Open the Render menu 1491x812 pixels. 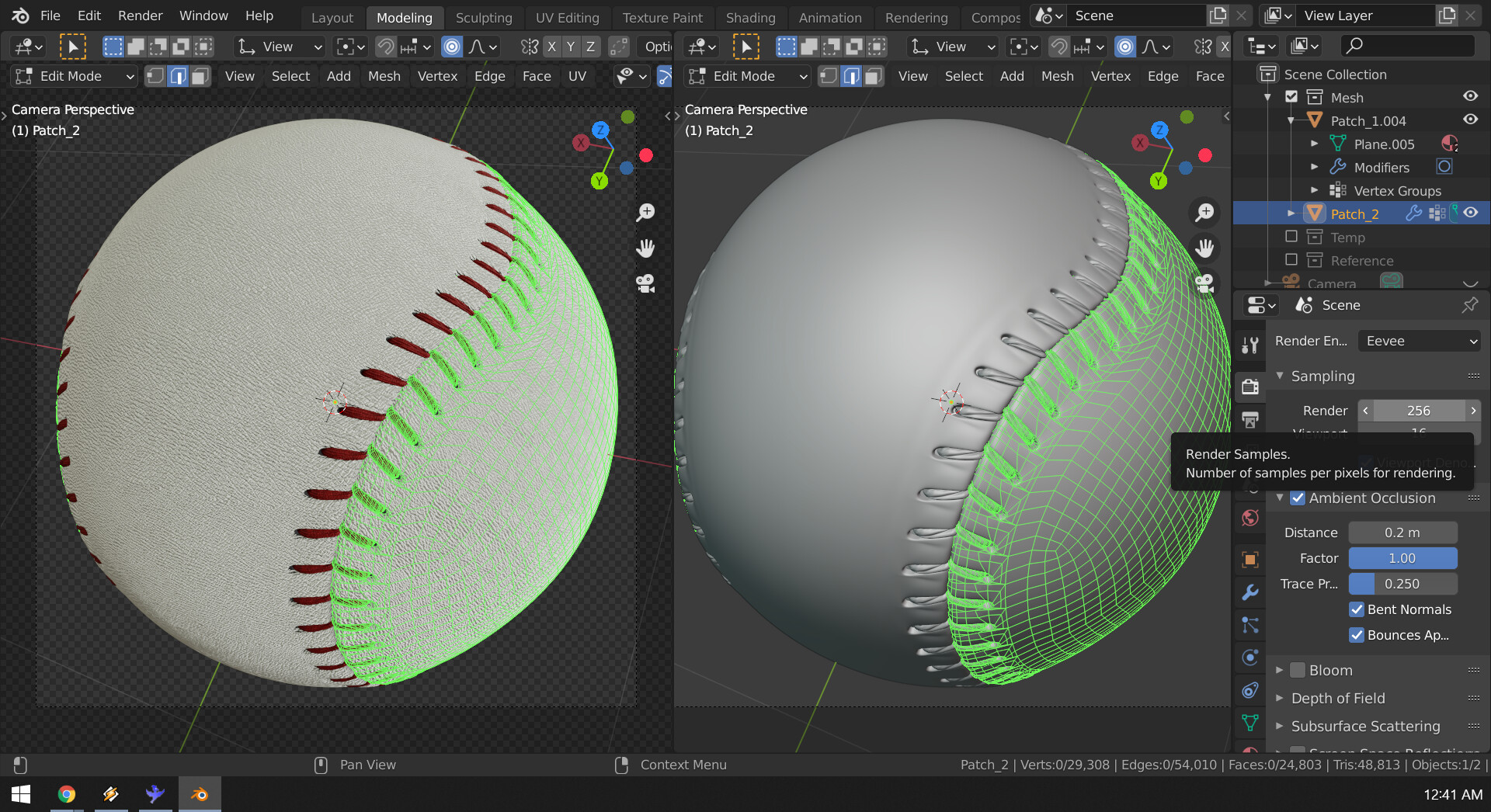coord(140,16)
